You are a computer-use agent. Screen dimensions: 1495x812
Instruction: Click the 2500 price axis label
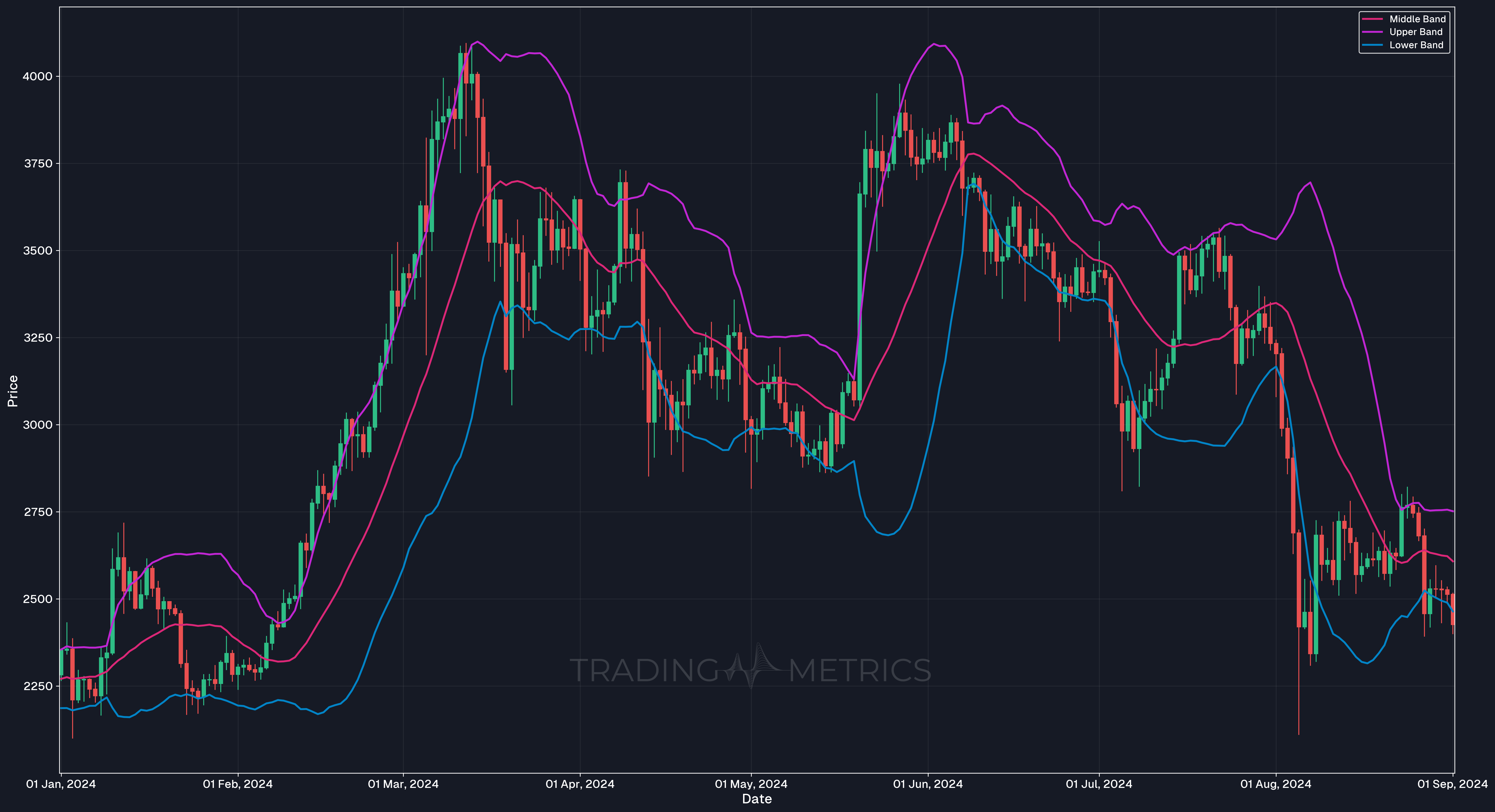[x=38, y=599]
